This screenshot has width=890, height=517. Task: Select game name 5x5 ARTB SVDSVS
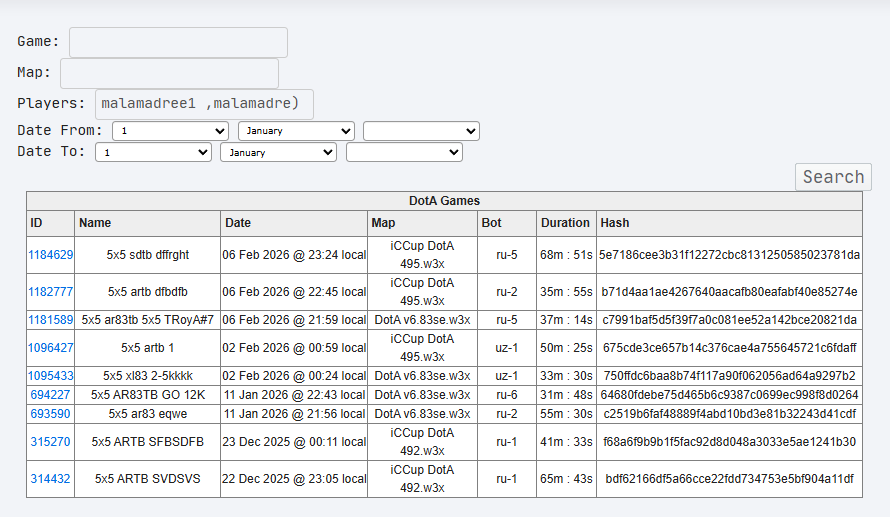[148, 479]
